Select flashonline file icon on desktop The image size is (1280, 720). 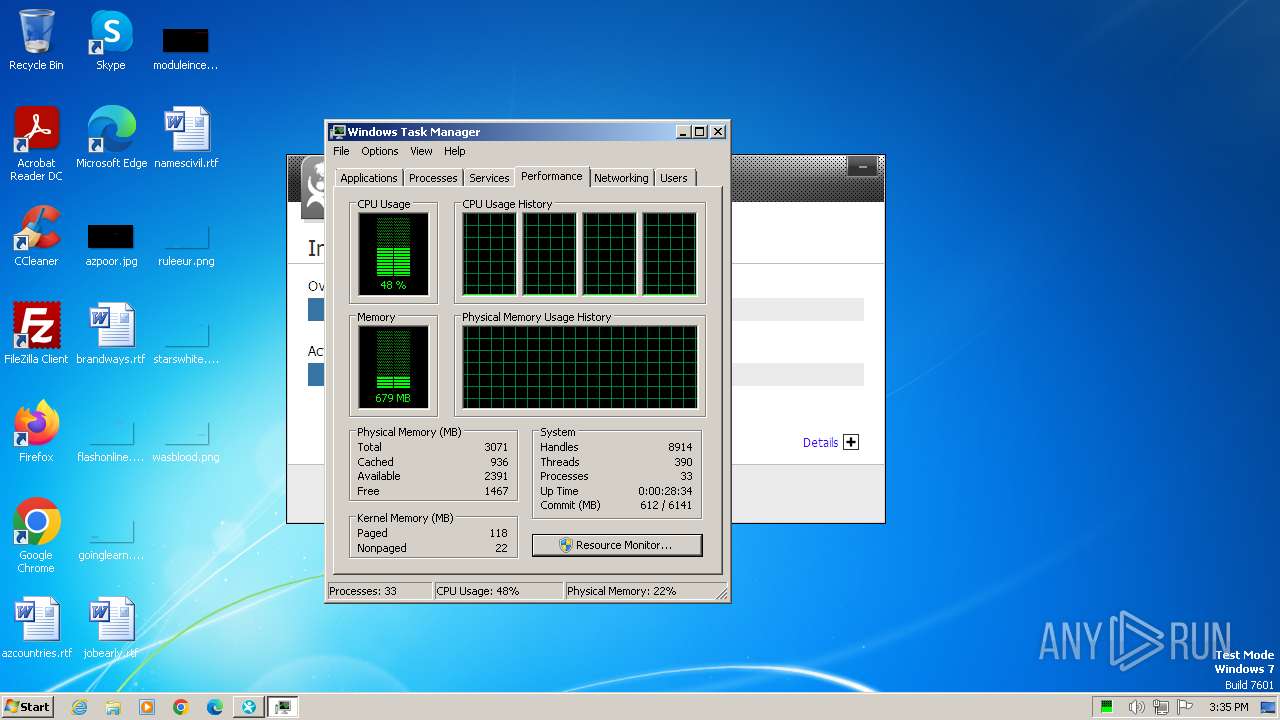[111, 439]
